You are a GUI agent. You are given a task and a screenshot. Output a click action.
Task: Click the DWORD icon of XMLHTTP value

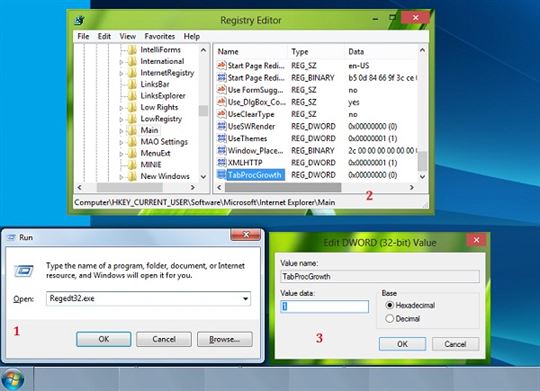221,162
